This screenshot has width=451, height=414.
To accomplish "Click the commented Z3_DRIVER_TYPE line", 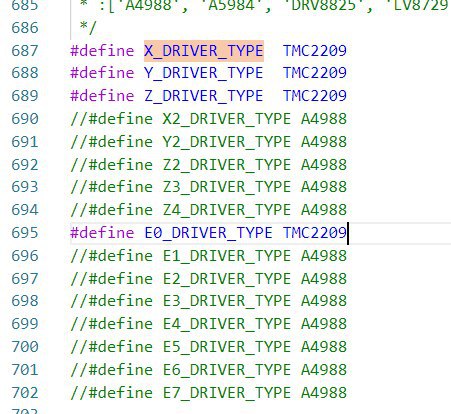I will point(209,187).
